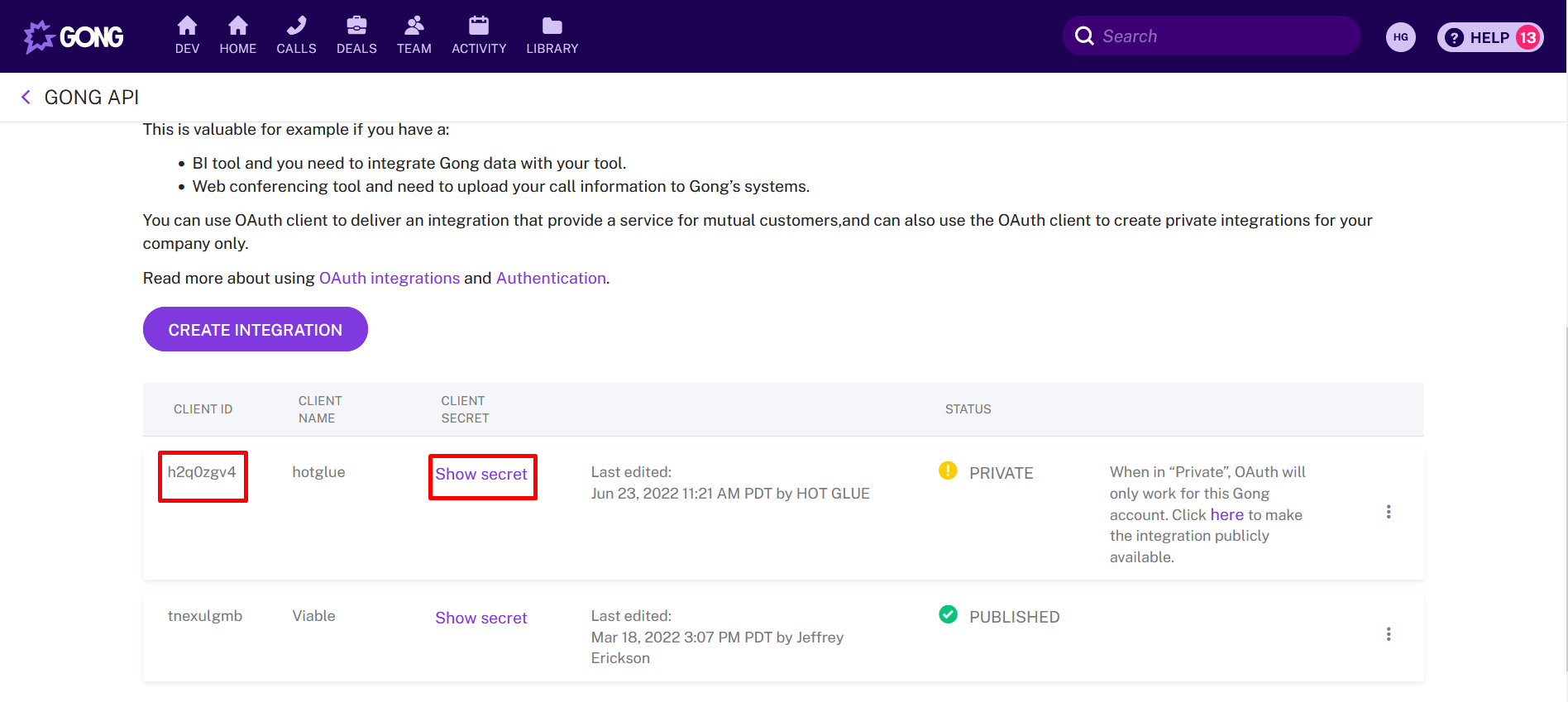This screenshot has height=702, width=1568.
Task: Click the CLIENT ID column header
Action: [203, 409]
